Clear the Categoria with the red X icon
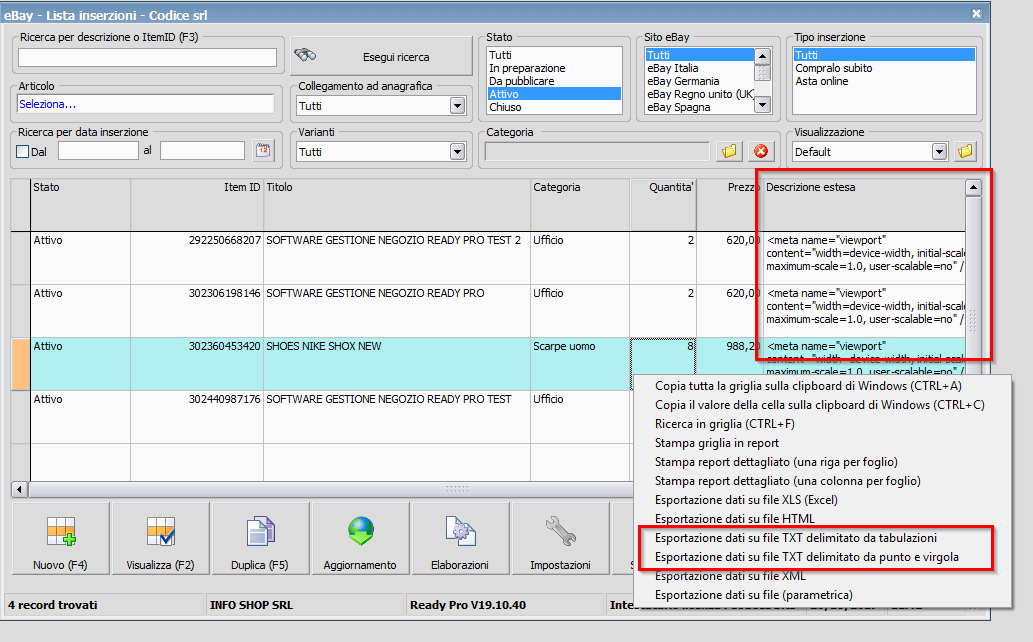 (761, 152)
